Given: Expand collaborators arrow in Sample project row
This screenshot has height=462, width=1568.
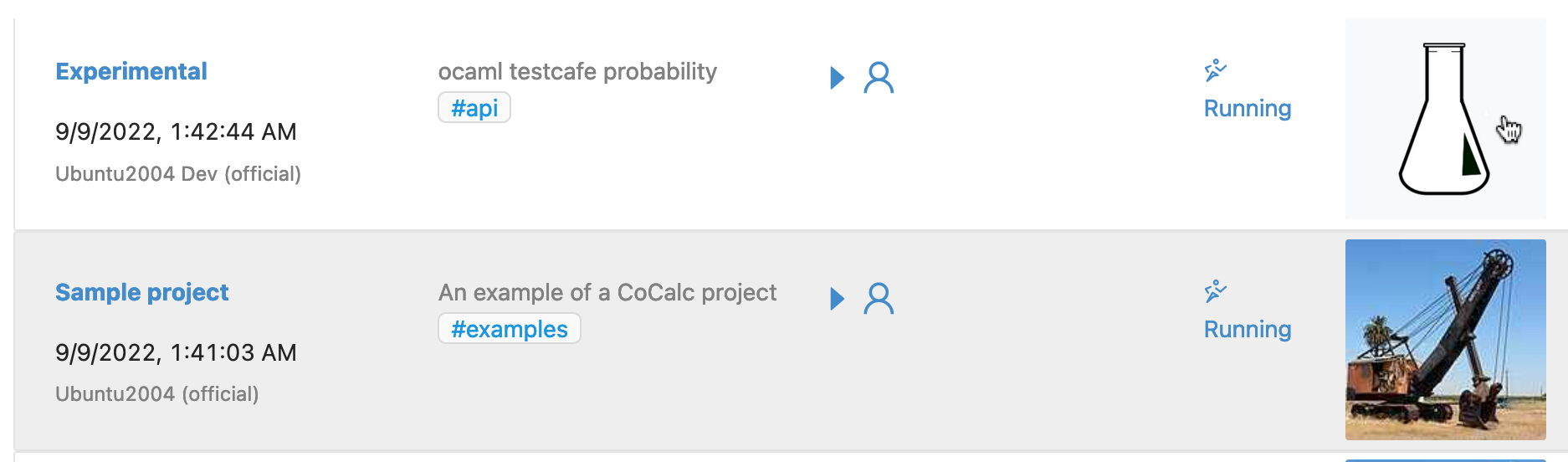Looking at the screenshot, I should point(837,299).
